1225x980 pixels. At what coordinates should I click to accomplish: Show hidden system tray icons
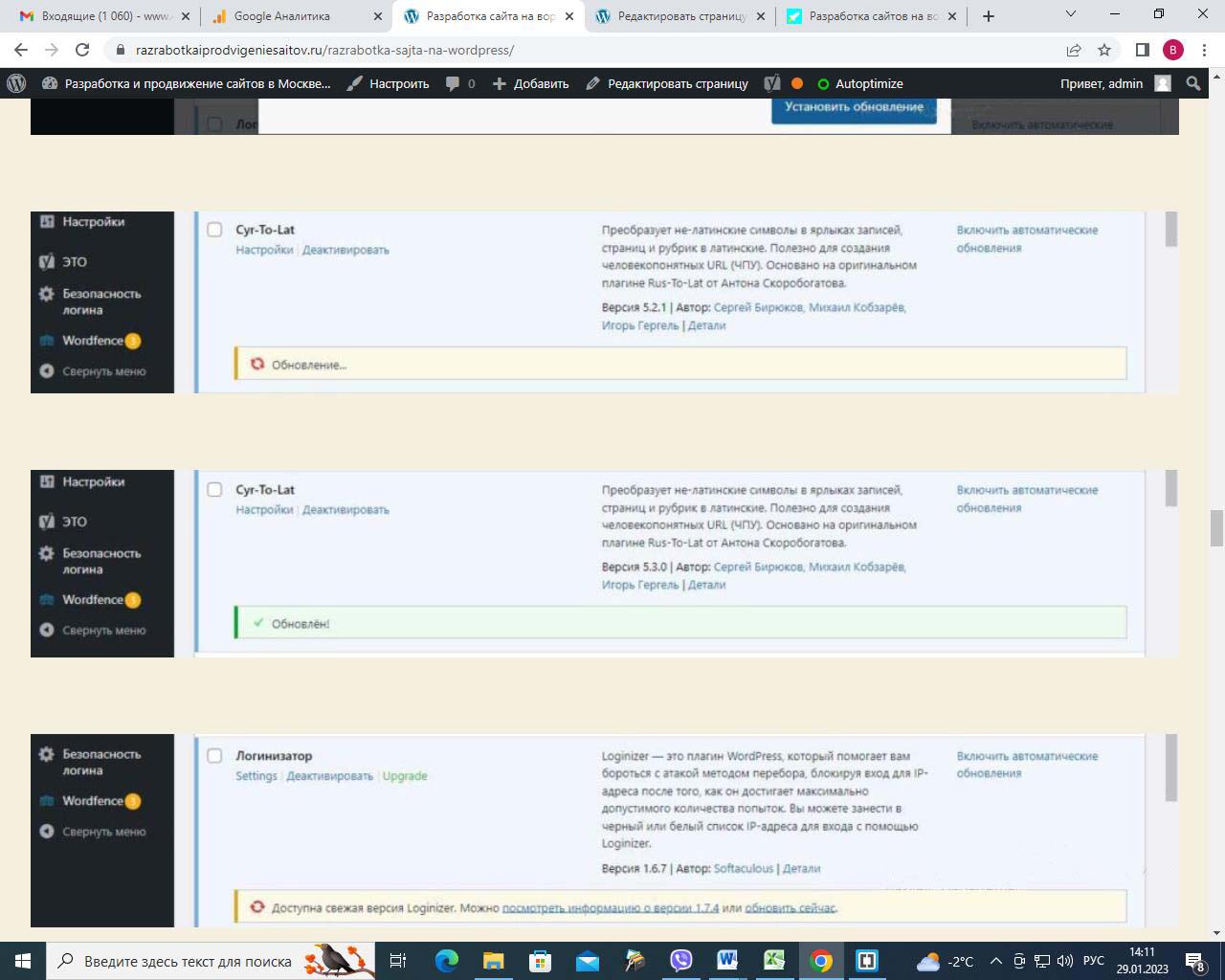pyautogui.click(x=995, y=961)
